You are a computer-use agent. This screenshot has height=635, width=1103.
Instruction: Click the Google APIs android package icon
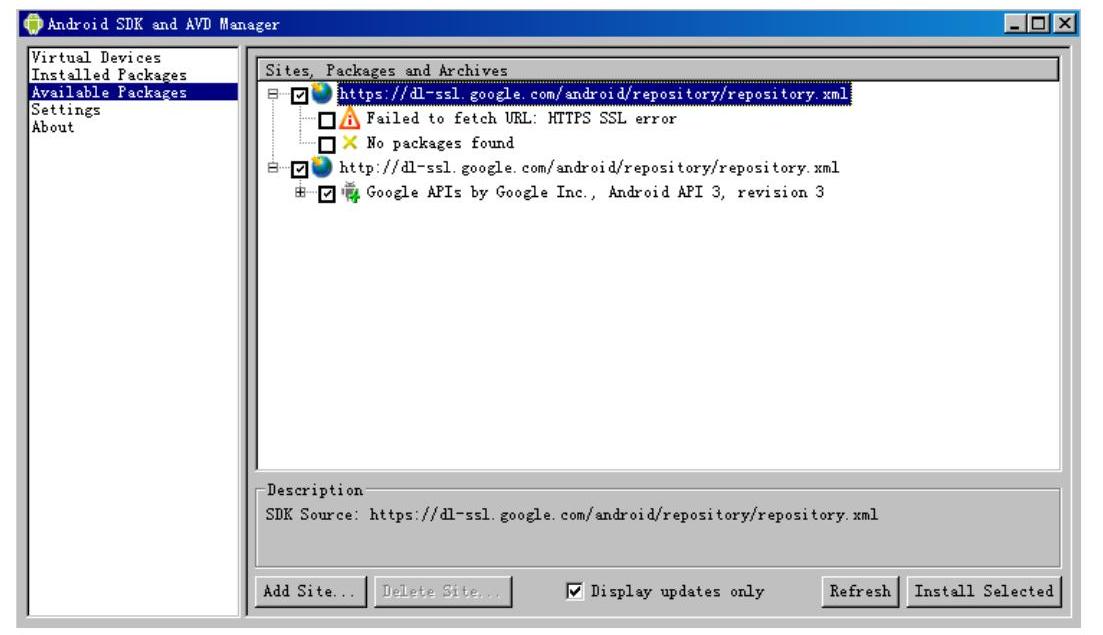tap(350, 192)
